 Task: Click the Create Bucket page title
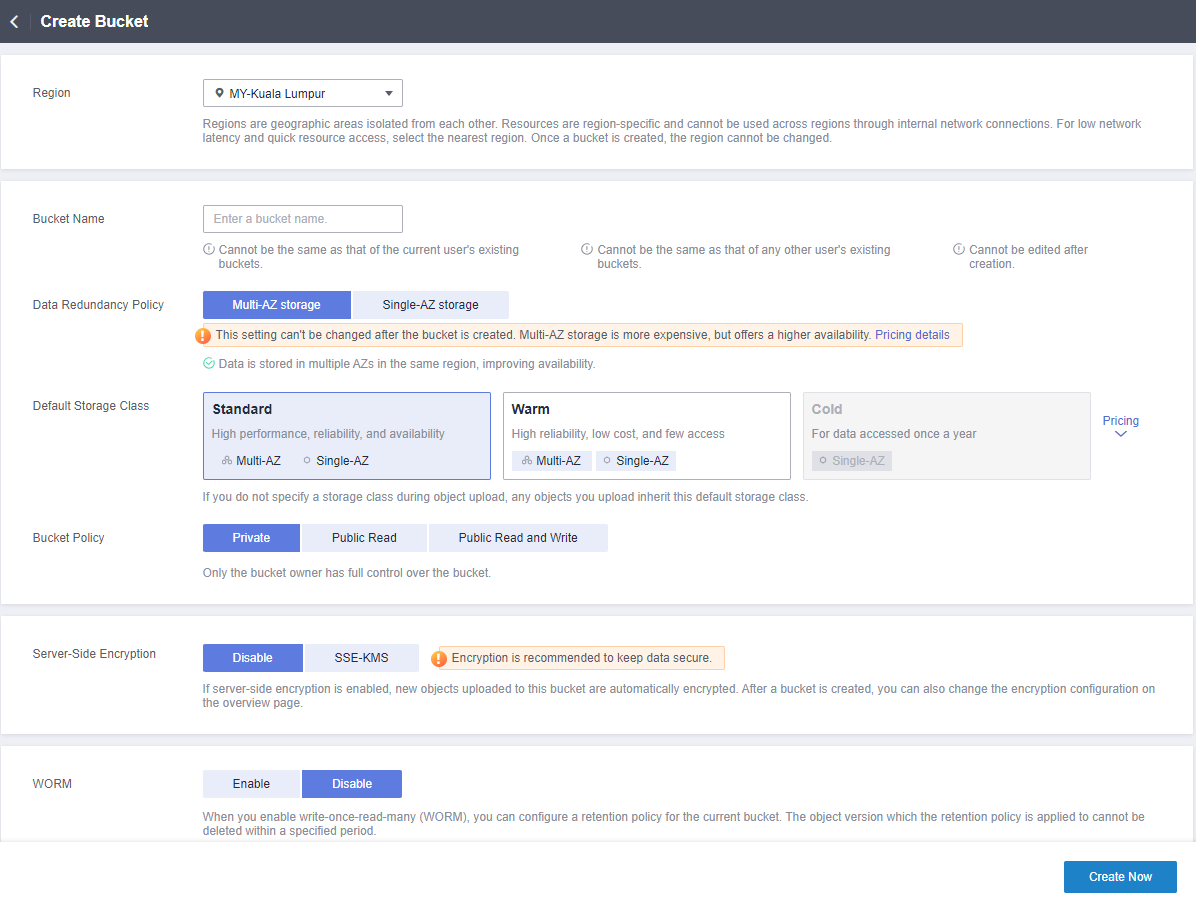pyautogui.click(x=95, y=21)
